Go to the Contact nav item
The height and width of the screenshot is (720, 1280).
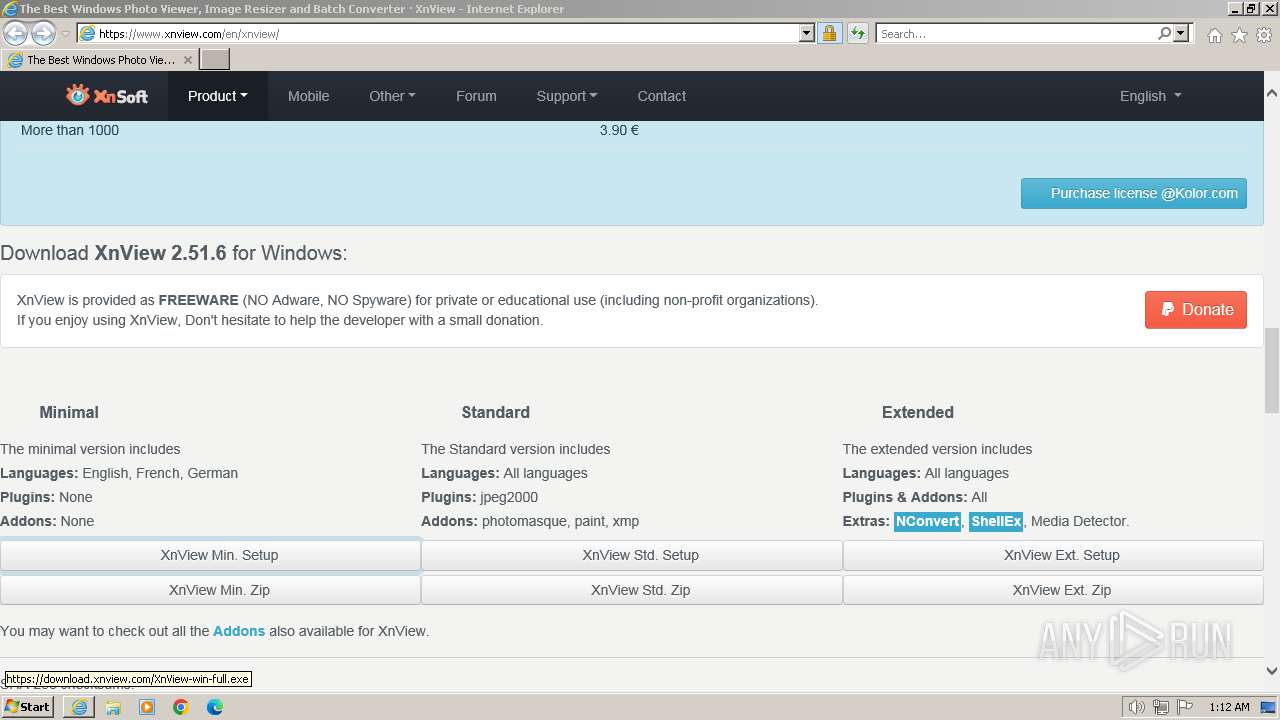(x=661, y=96)
